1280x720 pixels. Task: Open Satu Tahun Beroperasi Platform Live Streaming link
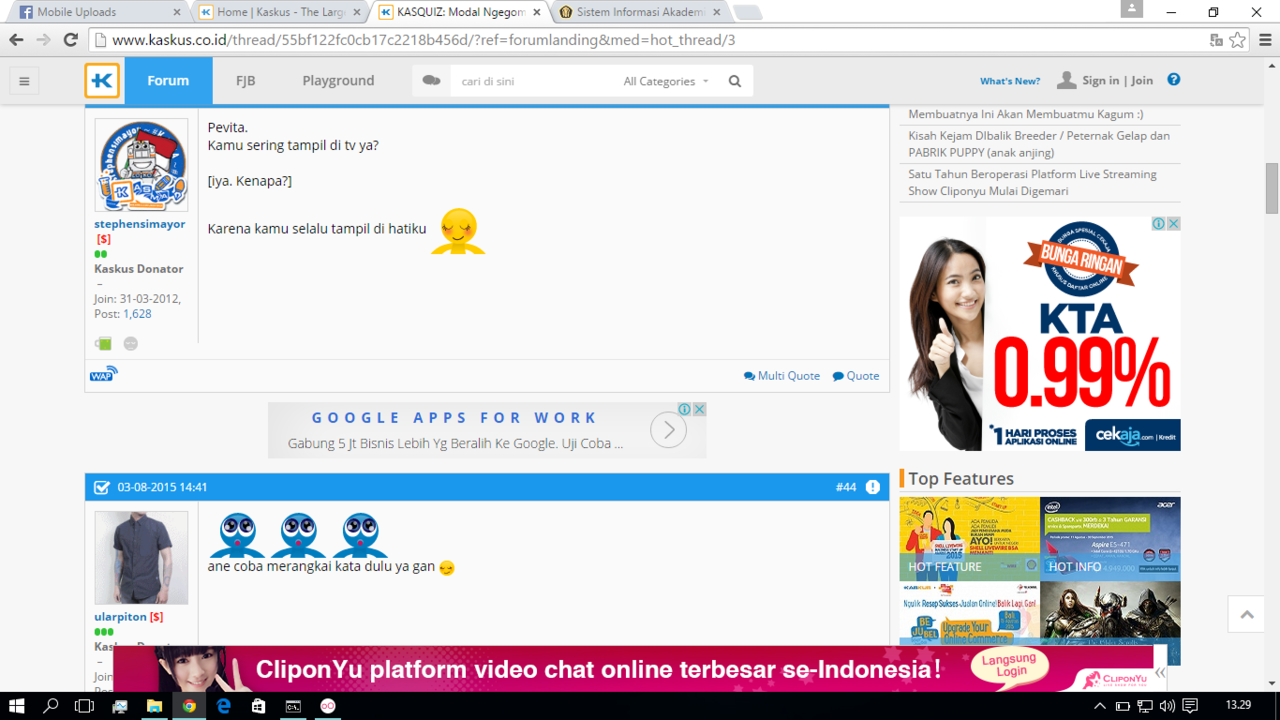pyautogui.click(x=1032, y=182)
